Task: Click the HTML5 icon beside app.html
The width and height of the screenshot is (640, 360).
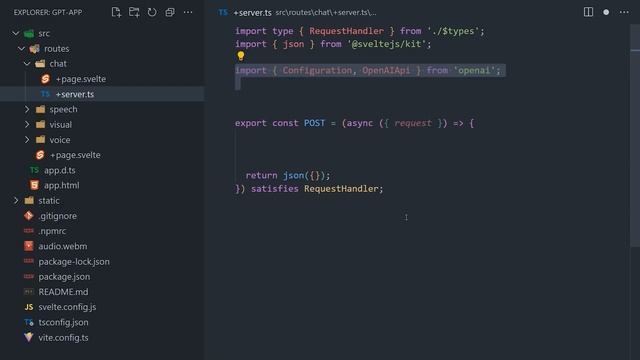Action: point(34,185)
